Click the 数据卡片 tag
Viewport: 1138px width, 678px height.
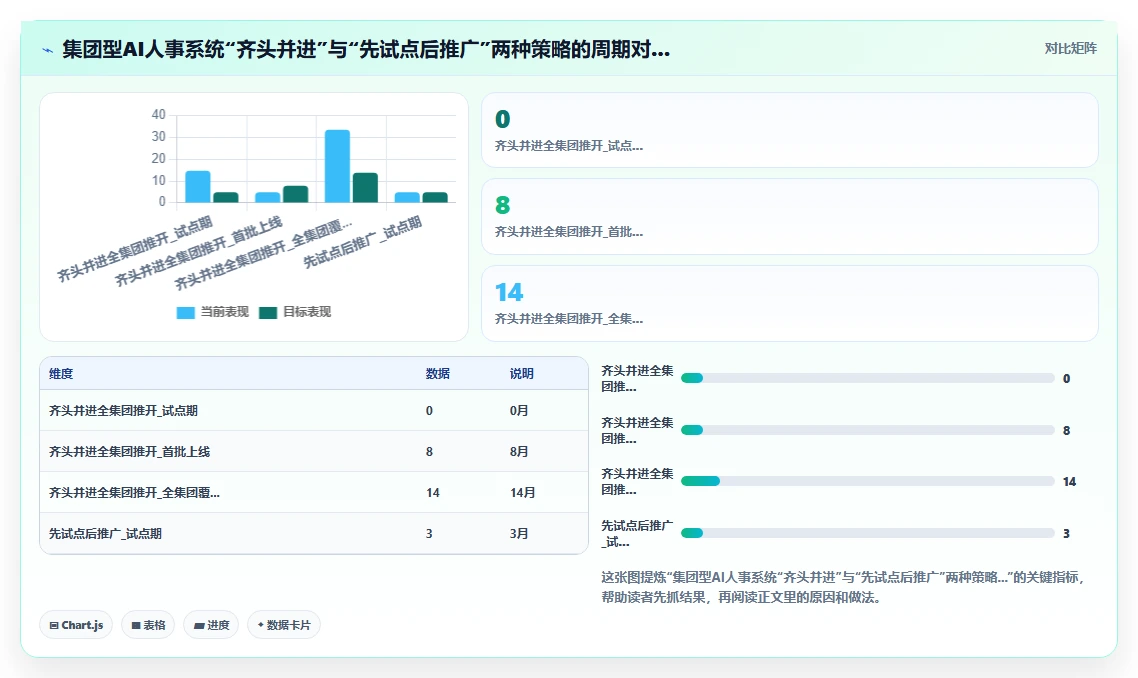tap(284, 625)
